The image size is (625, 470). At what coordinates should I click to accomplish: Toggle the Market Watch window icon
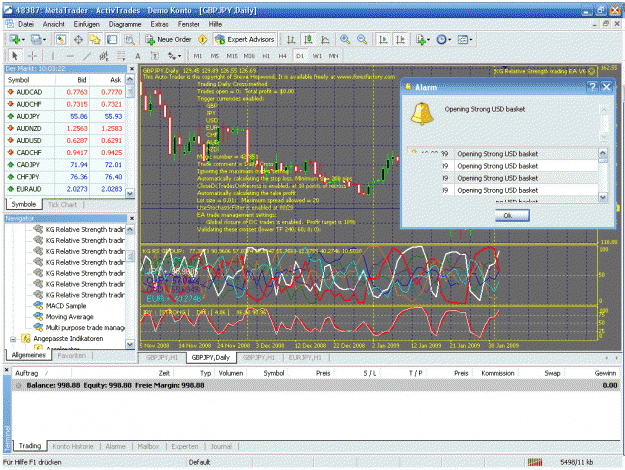point(61,39)
